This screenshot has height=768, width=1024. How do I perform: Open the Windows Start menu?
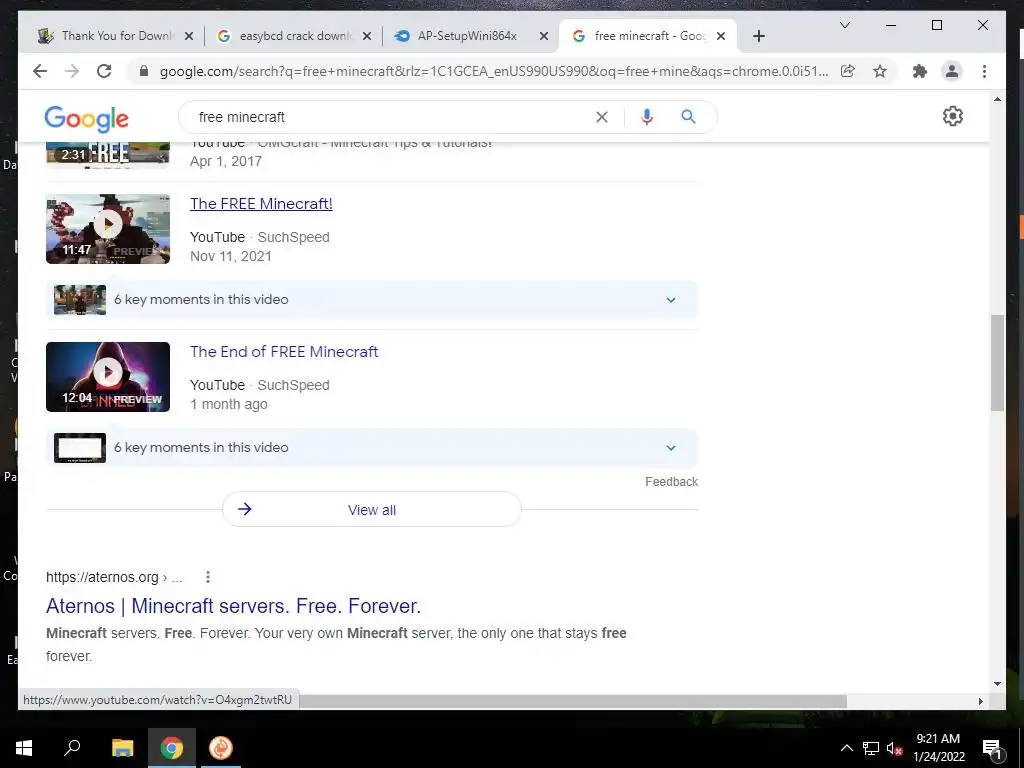coord(24,748)
